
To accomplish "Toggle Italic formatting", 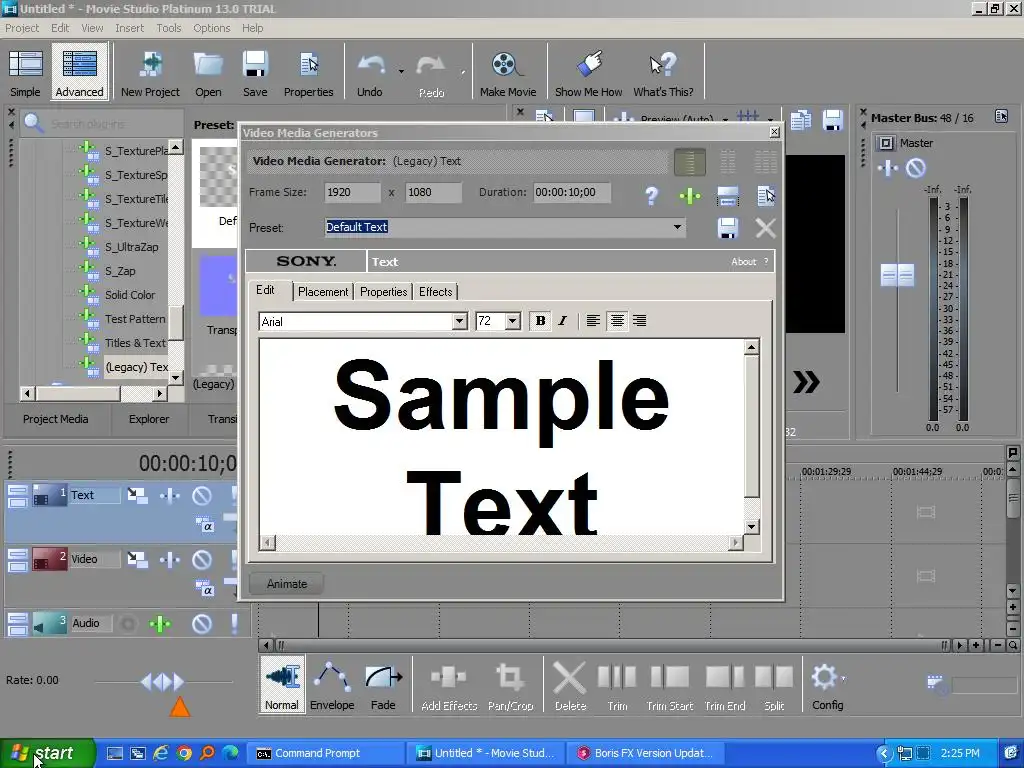I will pyautogui.click(x=562, y=321).
